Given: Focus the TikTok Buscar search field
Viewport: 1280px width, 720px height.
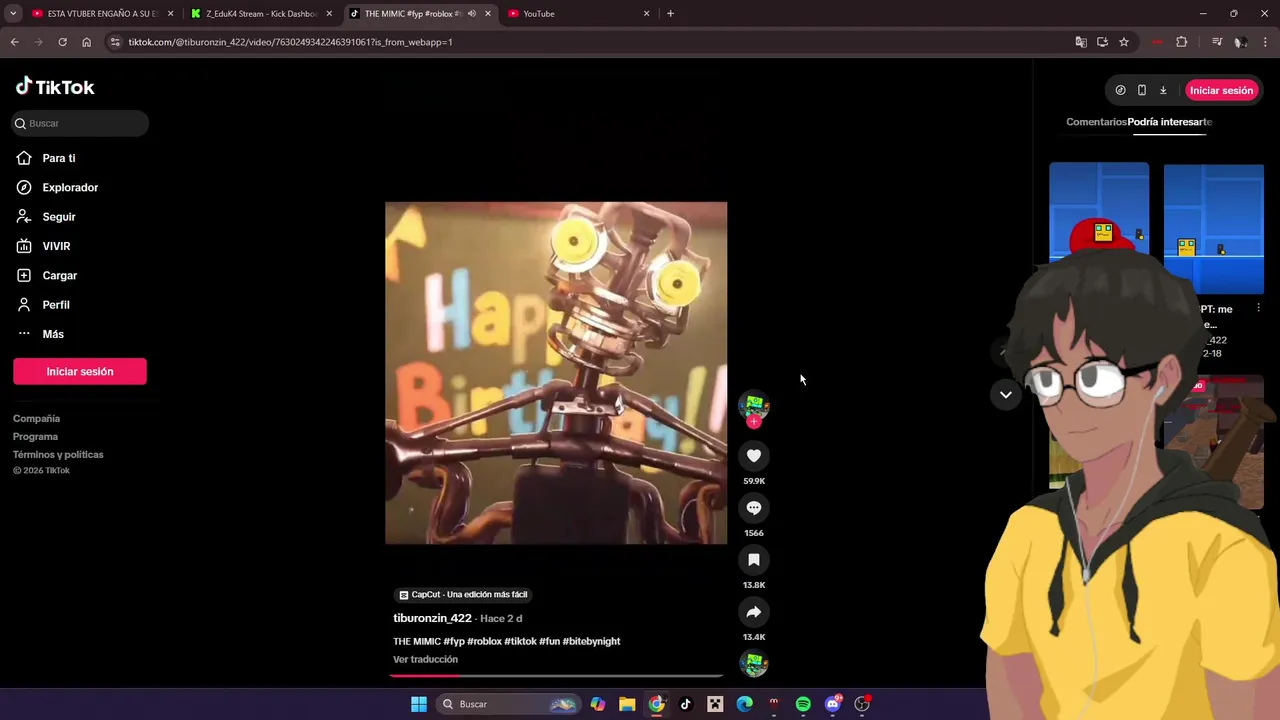Looking at the screenshot, I should (81, 123).
